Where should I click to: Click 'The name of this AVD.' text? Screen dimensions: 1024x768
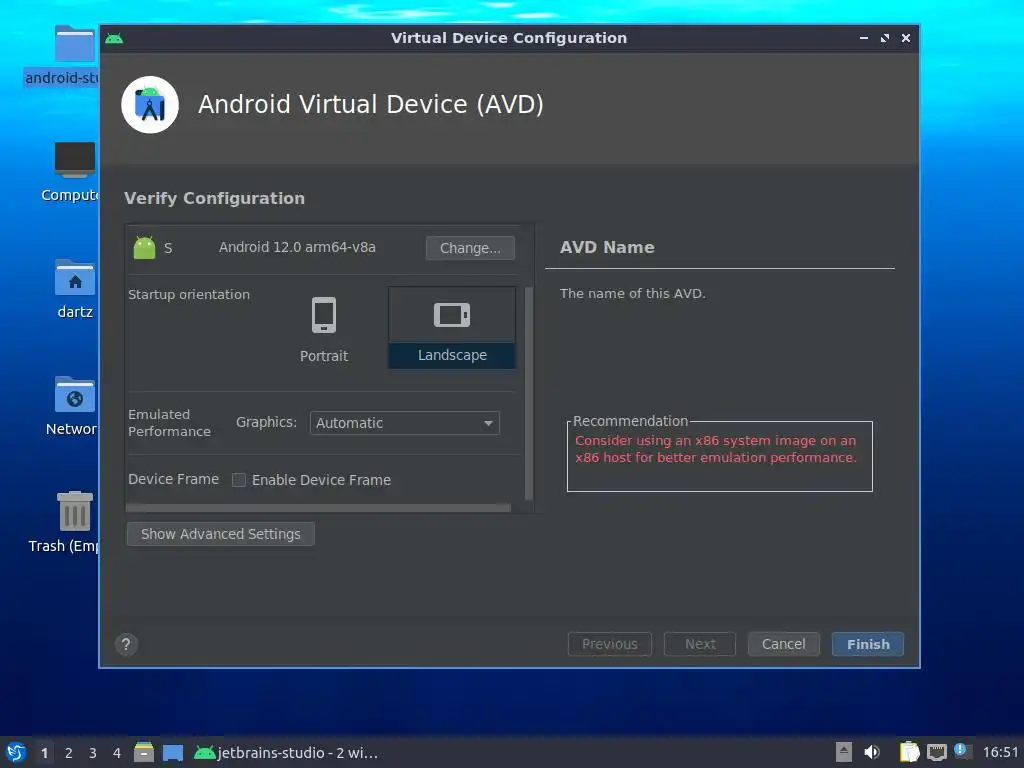[633, 294]
